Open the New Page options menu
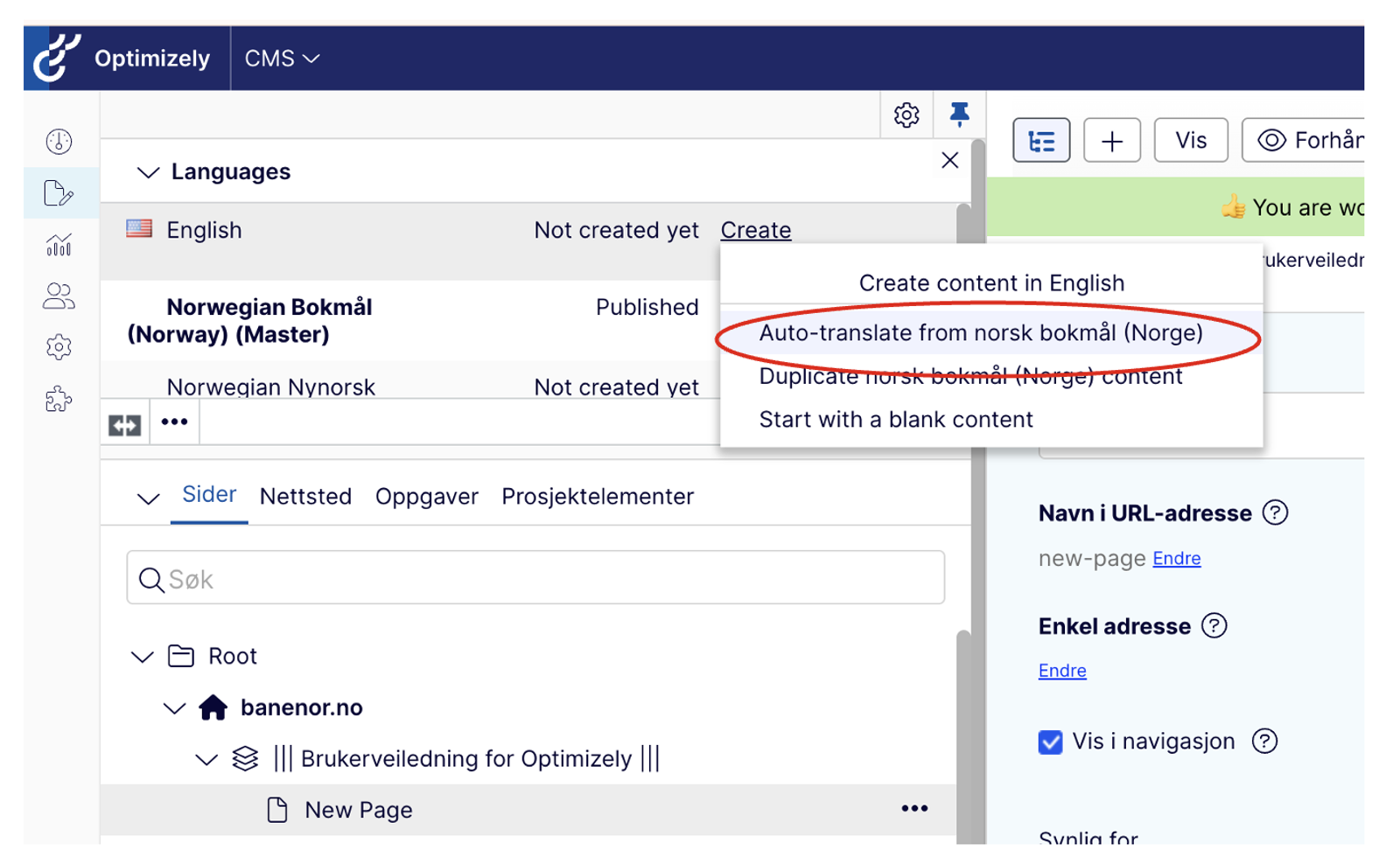 tap(914, 809)
